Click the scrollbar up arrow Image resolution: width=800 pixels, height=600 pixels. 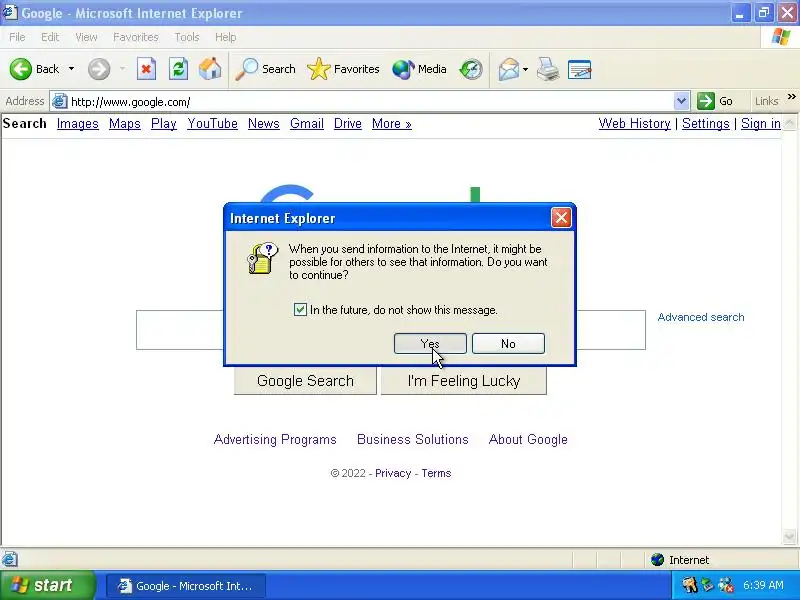tap(789, 122)
